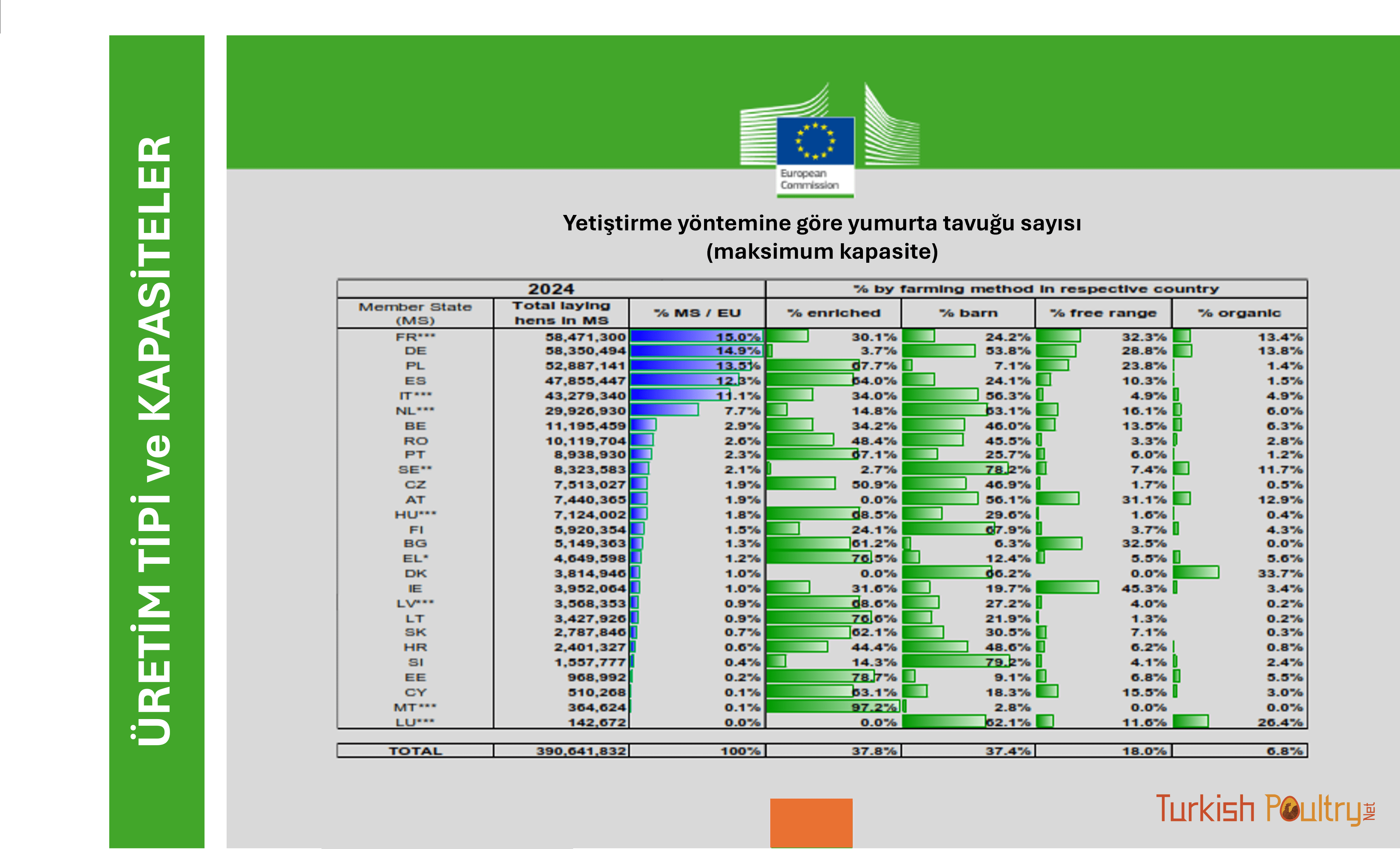Click the '% free range' column header
The image size is (1400, 849).
pos(1103,313)
